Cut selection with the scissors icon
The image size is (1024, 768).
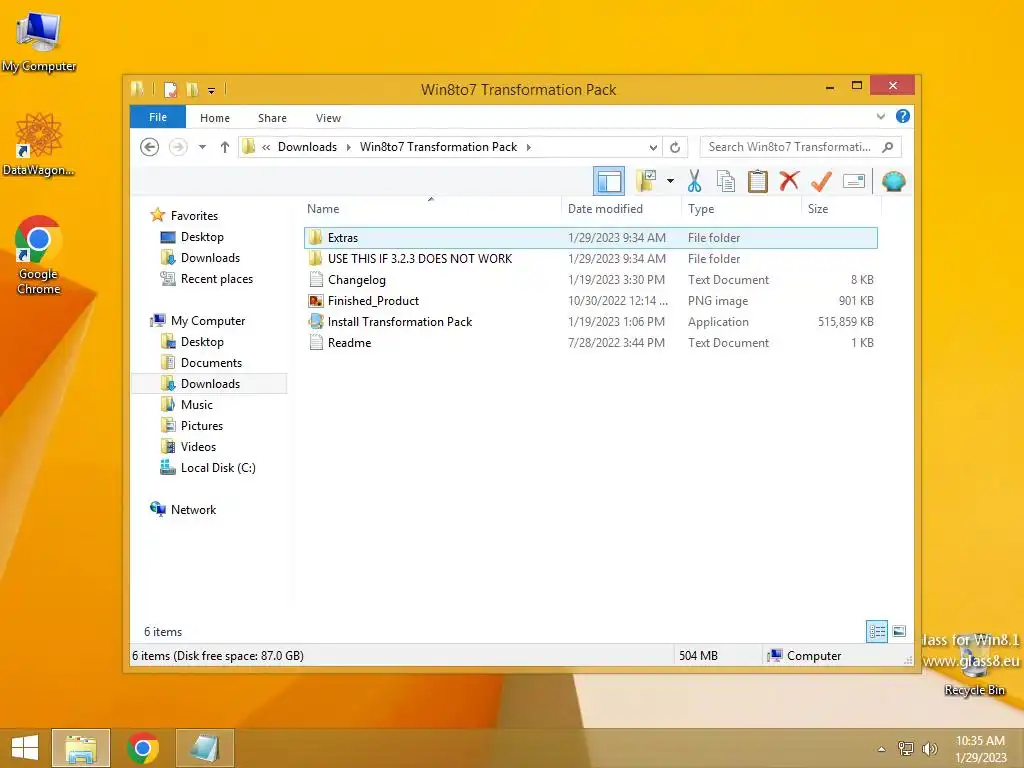[694, 181]
